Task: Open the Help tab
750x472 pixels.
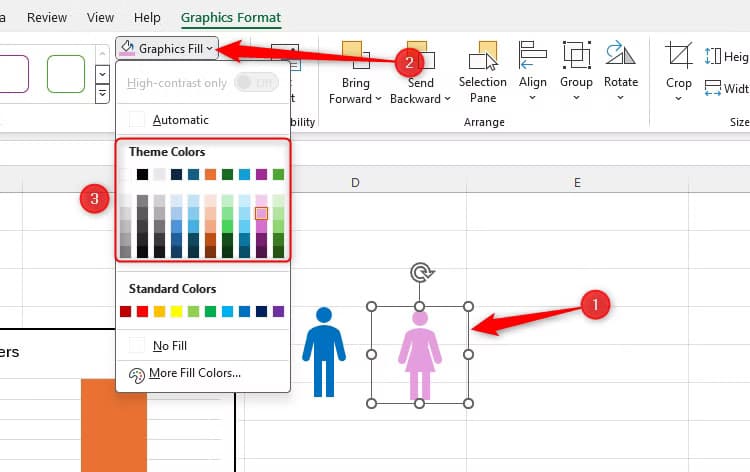Action: [x=147, y=18]
